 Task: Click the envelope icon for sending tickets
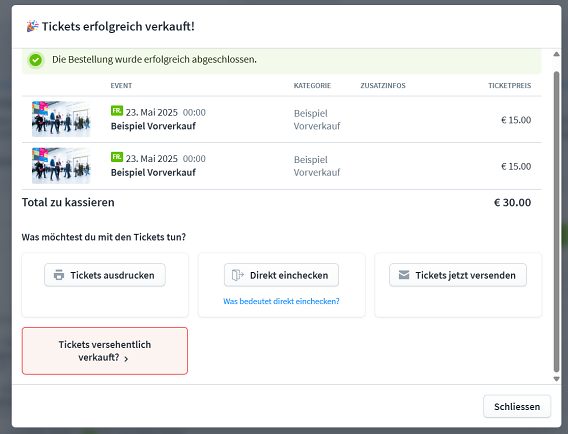(404, 275)
